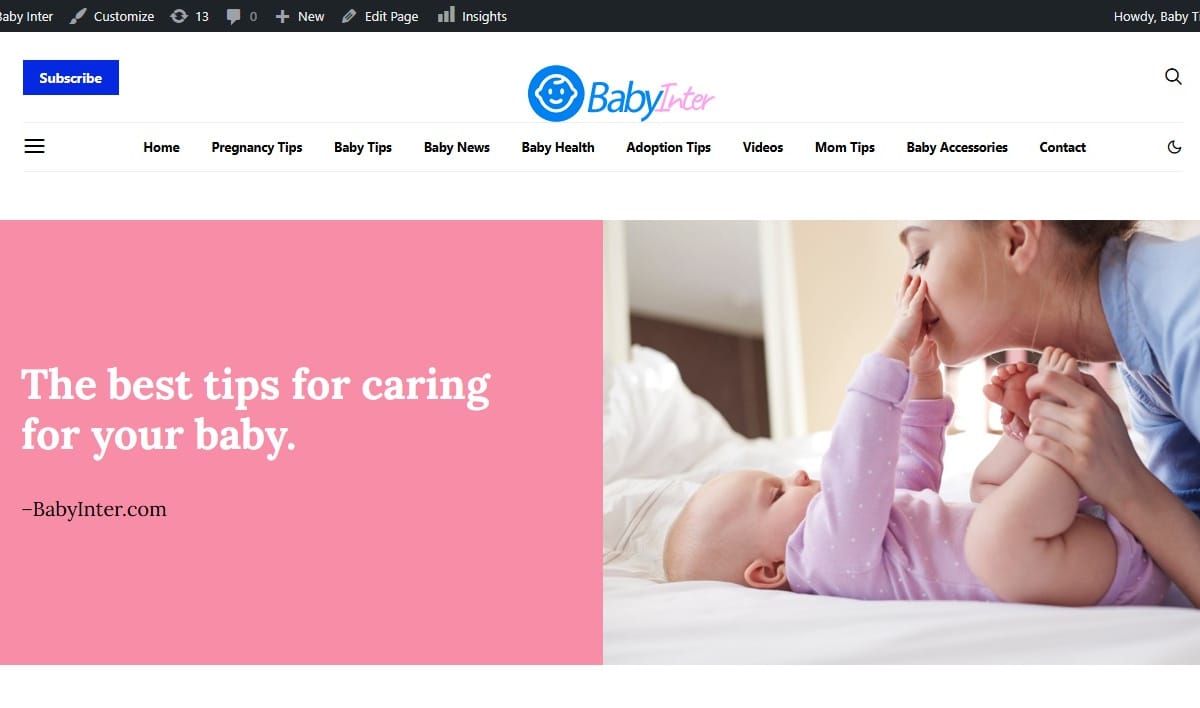Open Insights bar chart item

point(472,16)
